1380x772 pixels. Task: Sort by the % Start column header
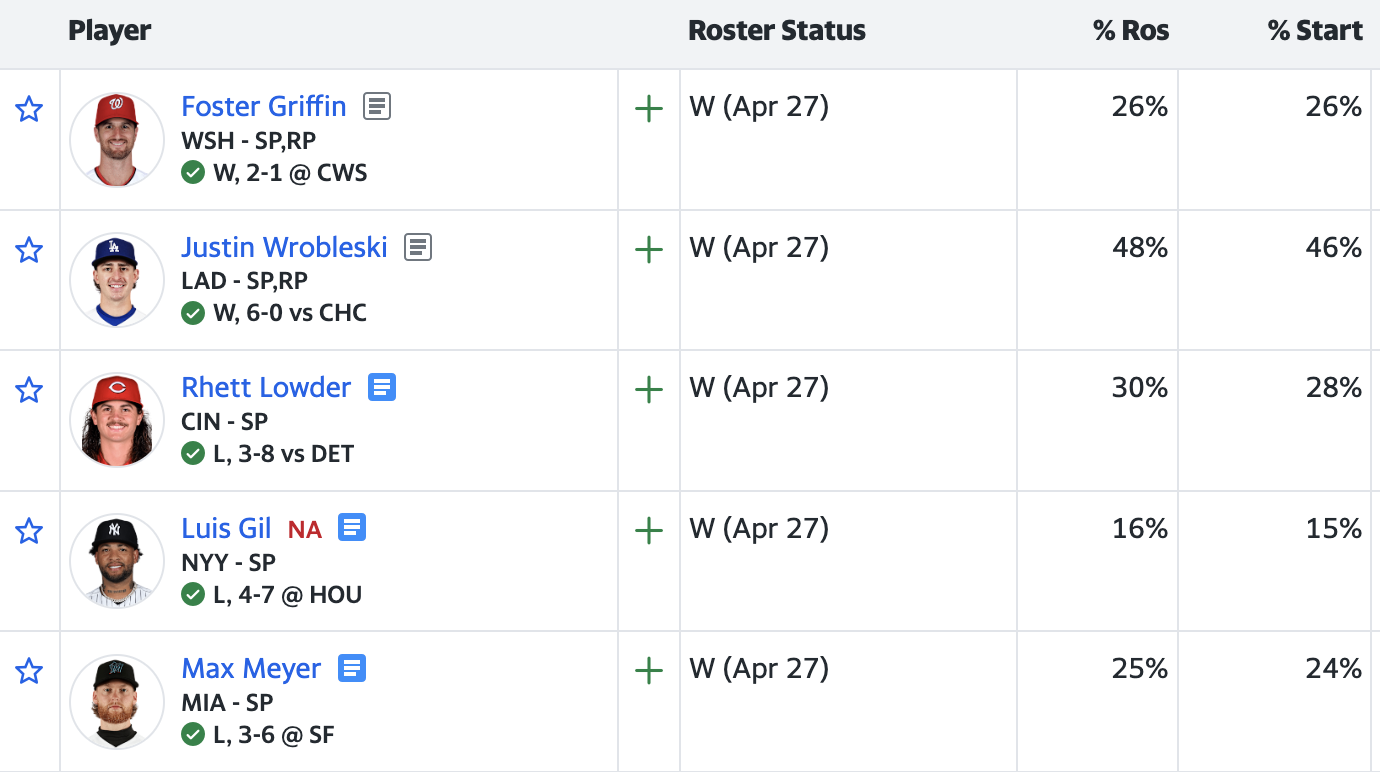click(x=1315, y=31)
